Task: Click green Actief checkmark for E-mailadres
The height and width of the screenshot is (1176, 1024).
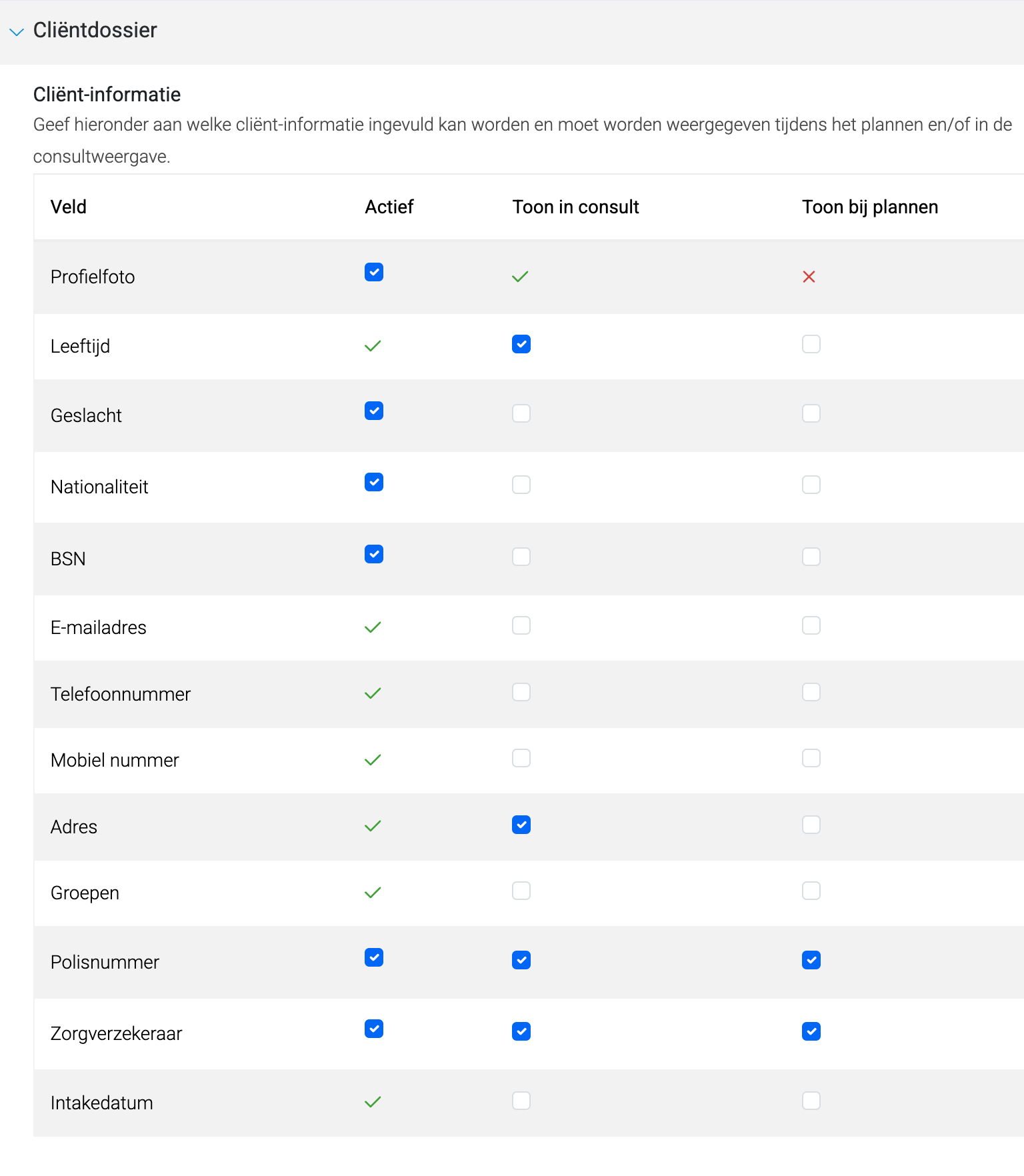Action: (x=373, y=627)
